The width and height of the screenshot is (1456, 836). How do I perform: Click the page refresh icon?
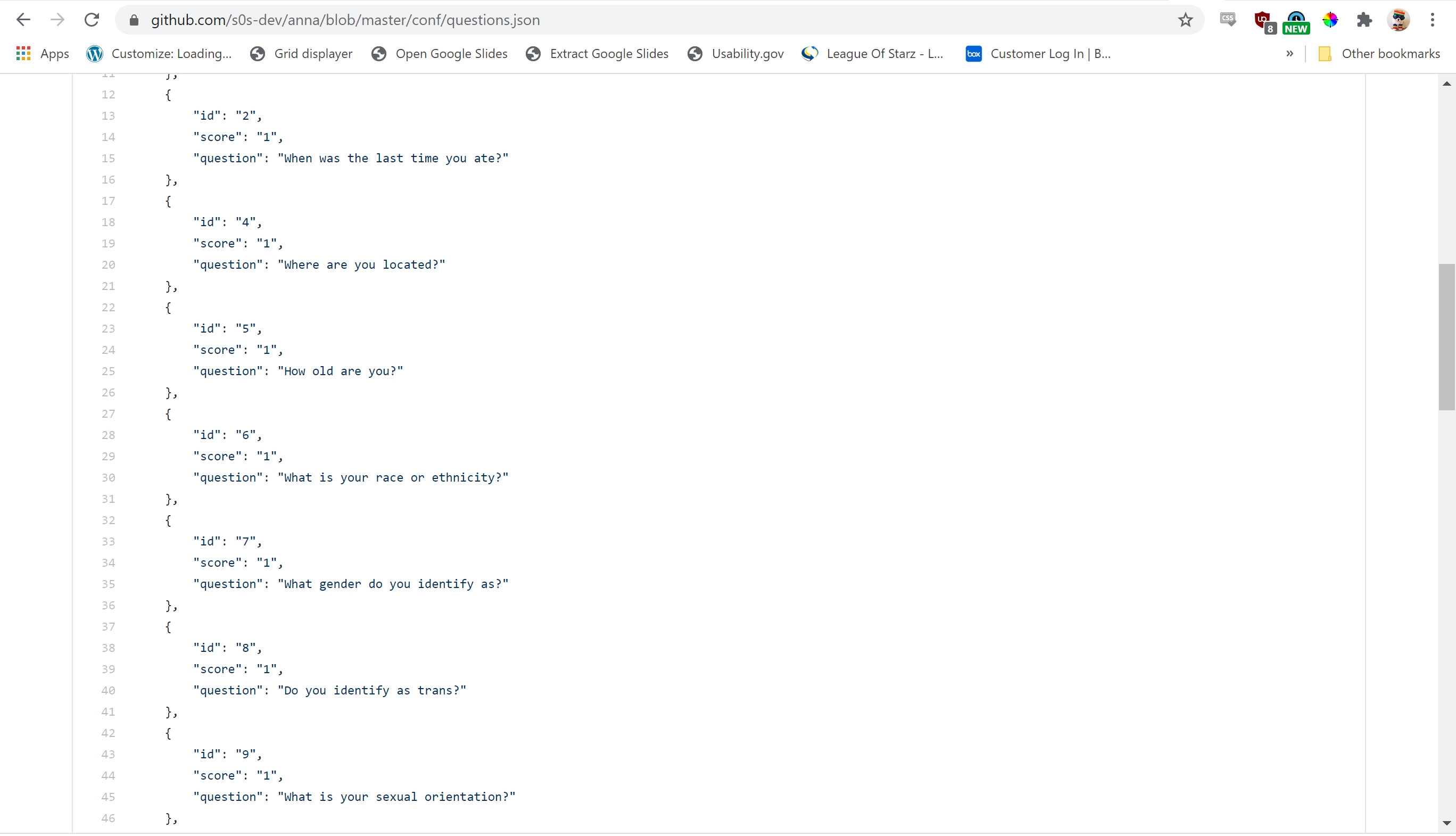click(x=91, y=20)
